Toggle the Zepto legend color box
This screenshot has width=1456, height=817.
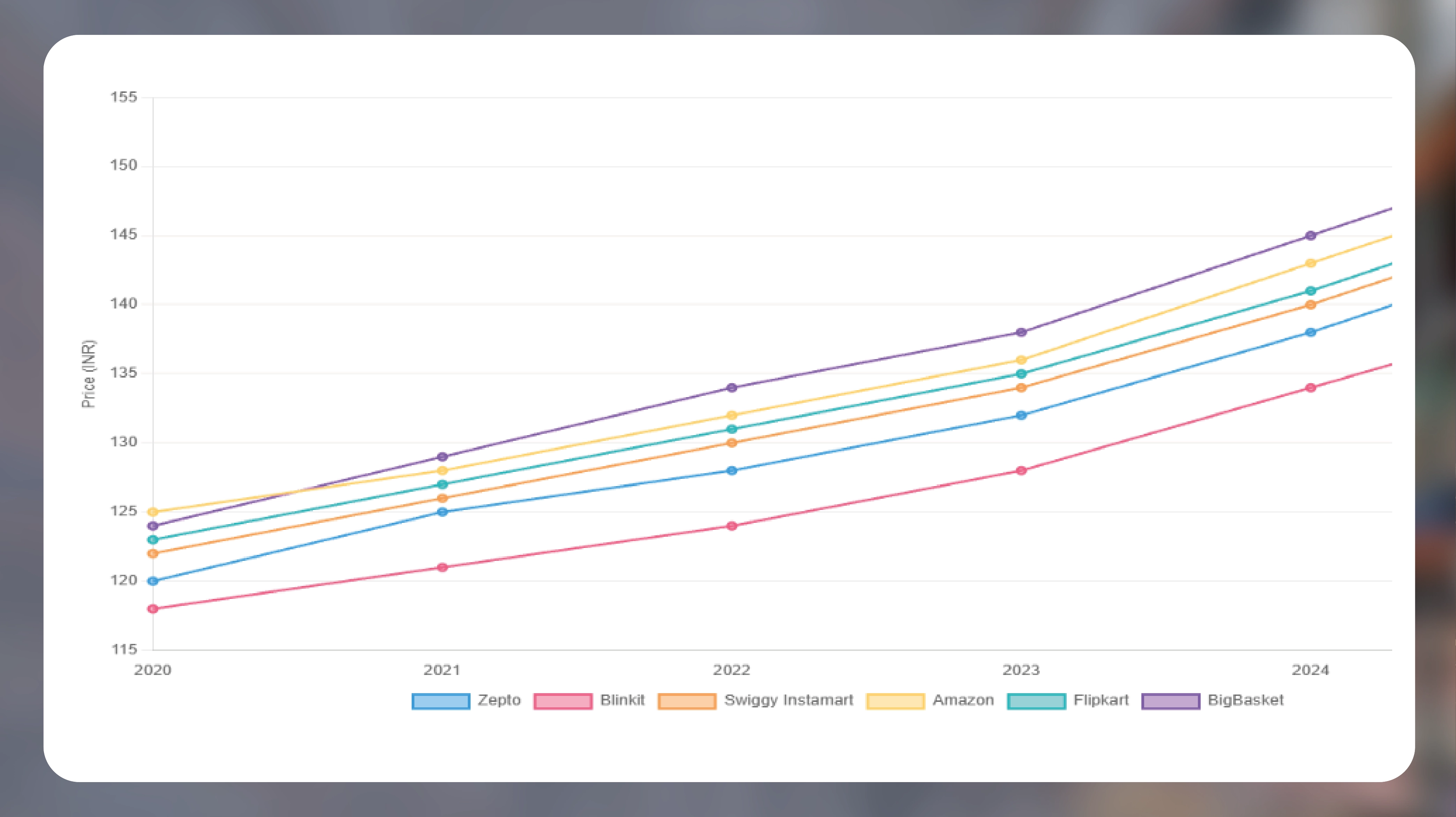[441, 701]
